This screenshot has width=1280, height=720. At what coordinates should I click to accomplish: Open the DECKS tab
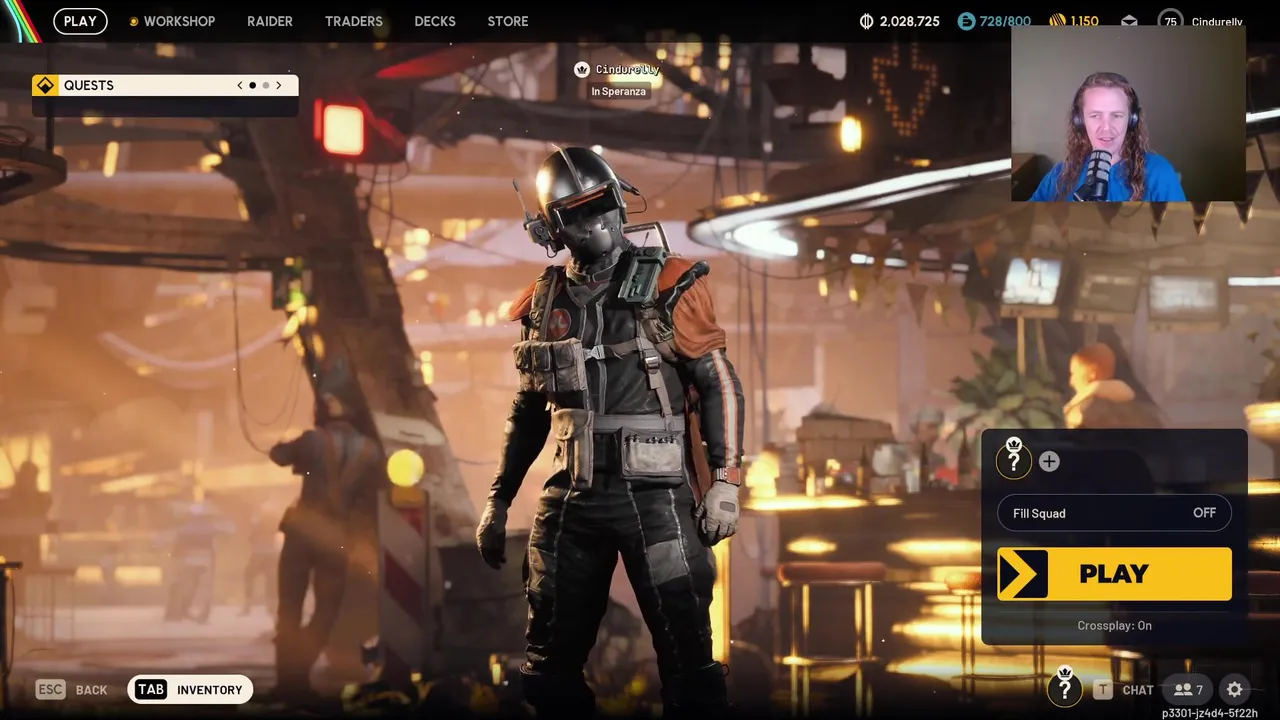tap(435, 21)
